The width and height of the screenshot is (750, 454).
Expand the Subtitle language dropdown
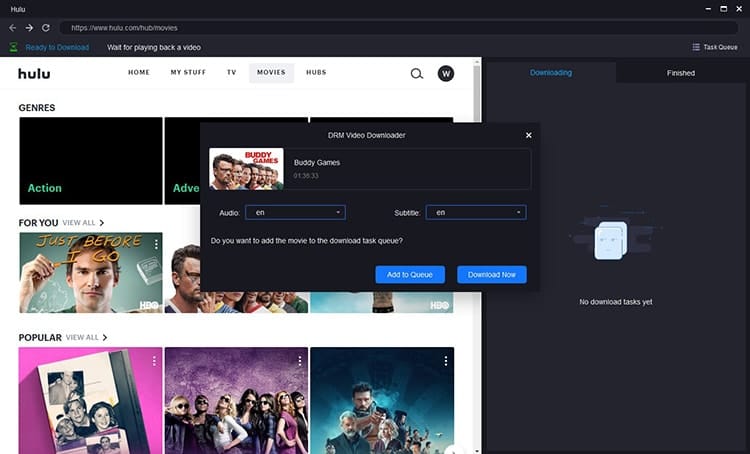(x=476, y=212)
